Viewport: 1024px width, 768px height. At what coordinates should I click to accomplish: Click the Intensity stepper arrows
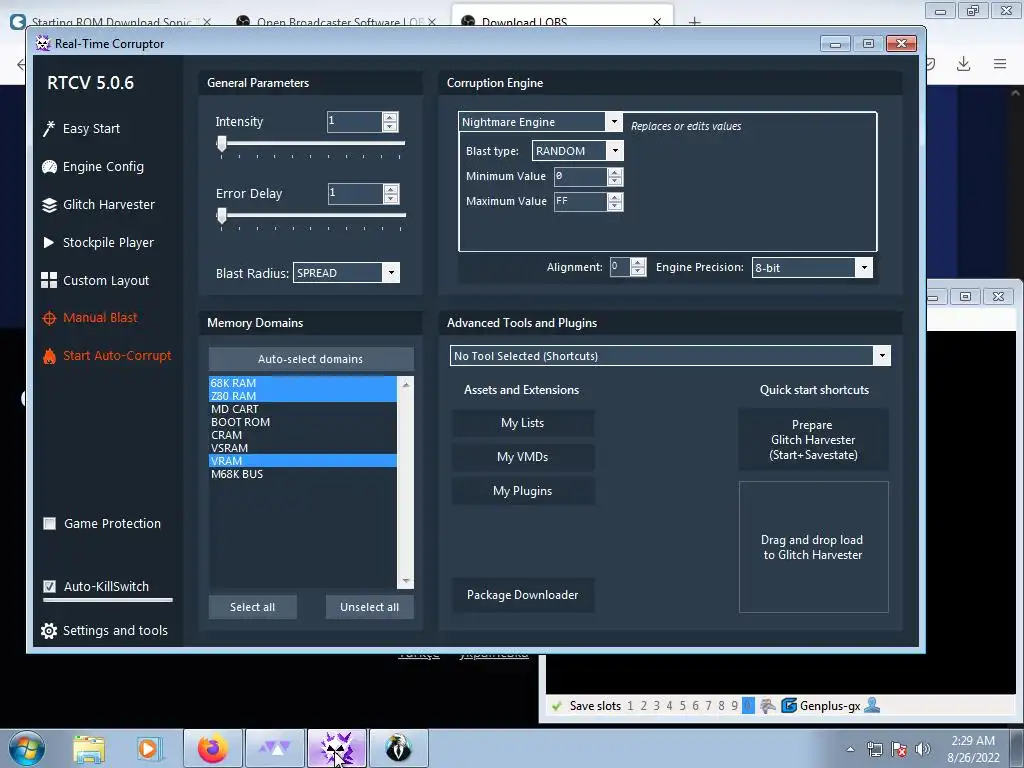(x=390, y=121)
